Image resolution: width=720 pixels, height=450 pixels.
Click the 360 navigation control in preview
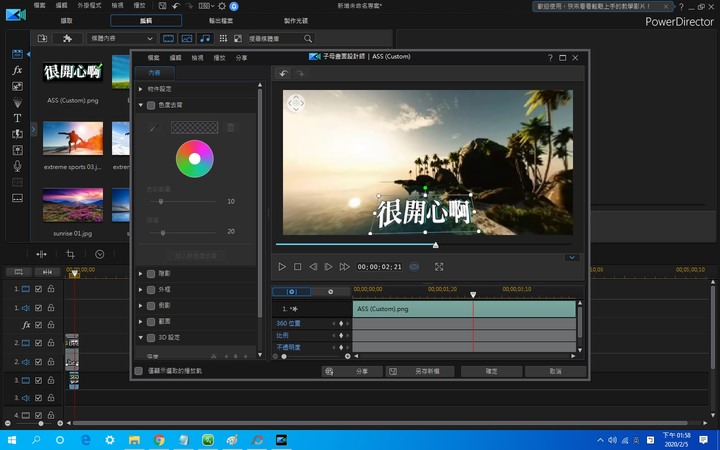[296, 103]
